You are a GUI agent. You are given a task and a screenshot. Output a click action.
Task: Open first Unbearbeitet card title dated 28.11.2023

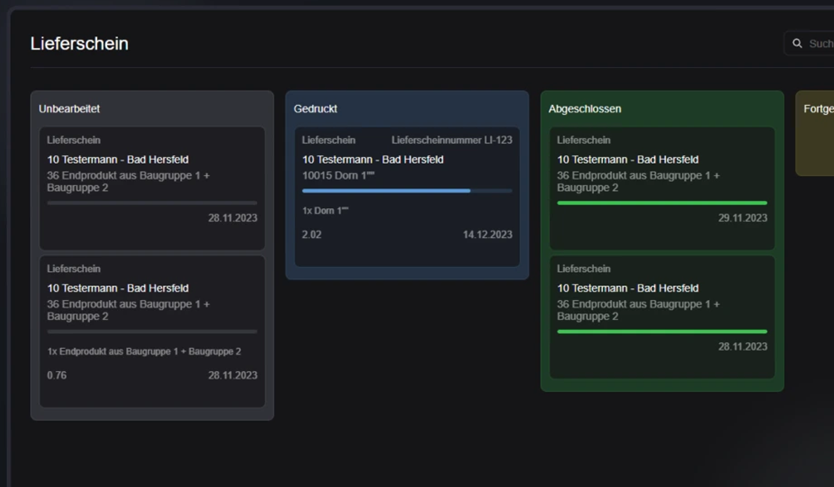117,159
